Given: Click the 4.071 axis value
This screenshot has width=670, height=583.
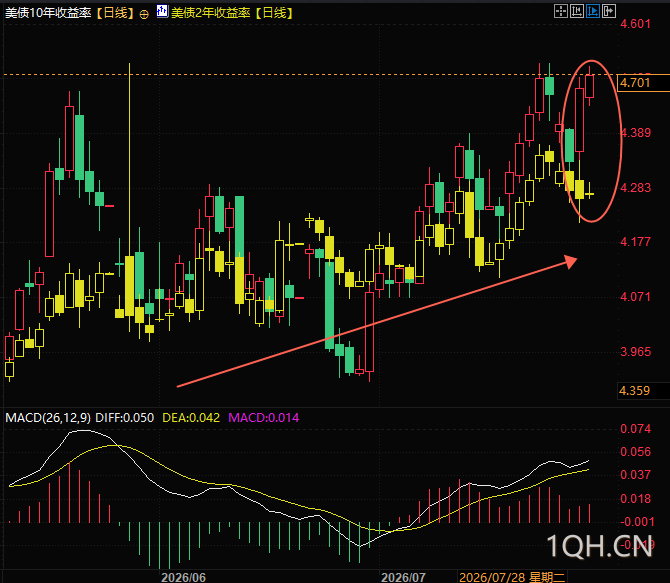Looking at the screenshot, I should click(635, 297).
